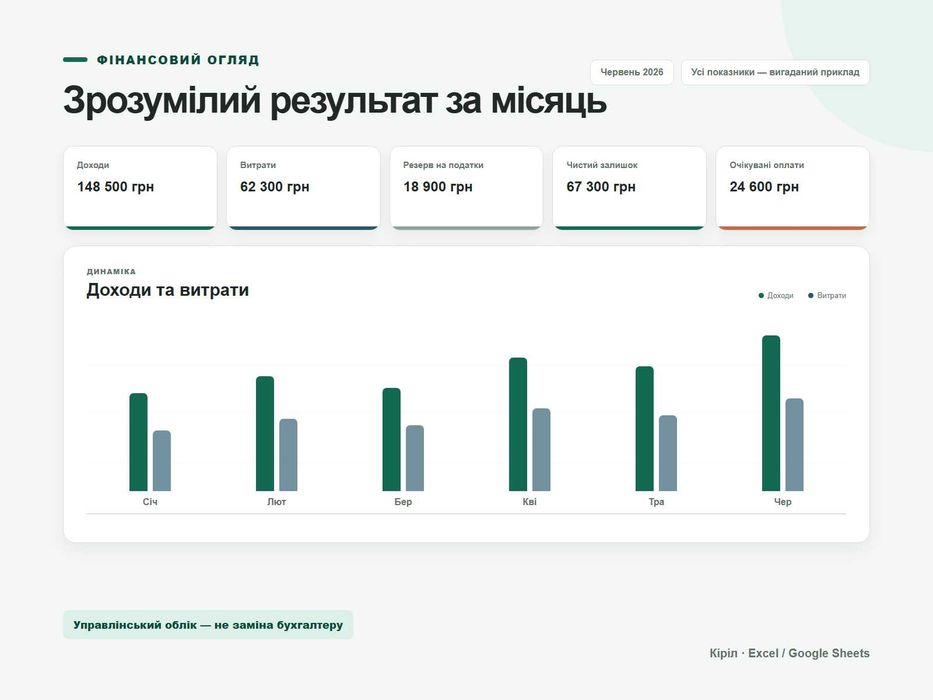Viewport: 933px width, 700px height.
Task: Open the Резерв на податки card
Action: (466, 188)
